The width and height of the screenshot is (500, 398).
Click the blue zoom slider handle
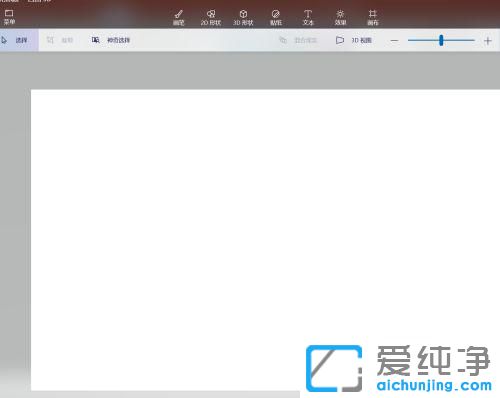[x=441, y=40]
